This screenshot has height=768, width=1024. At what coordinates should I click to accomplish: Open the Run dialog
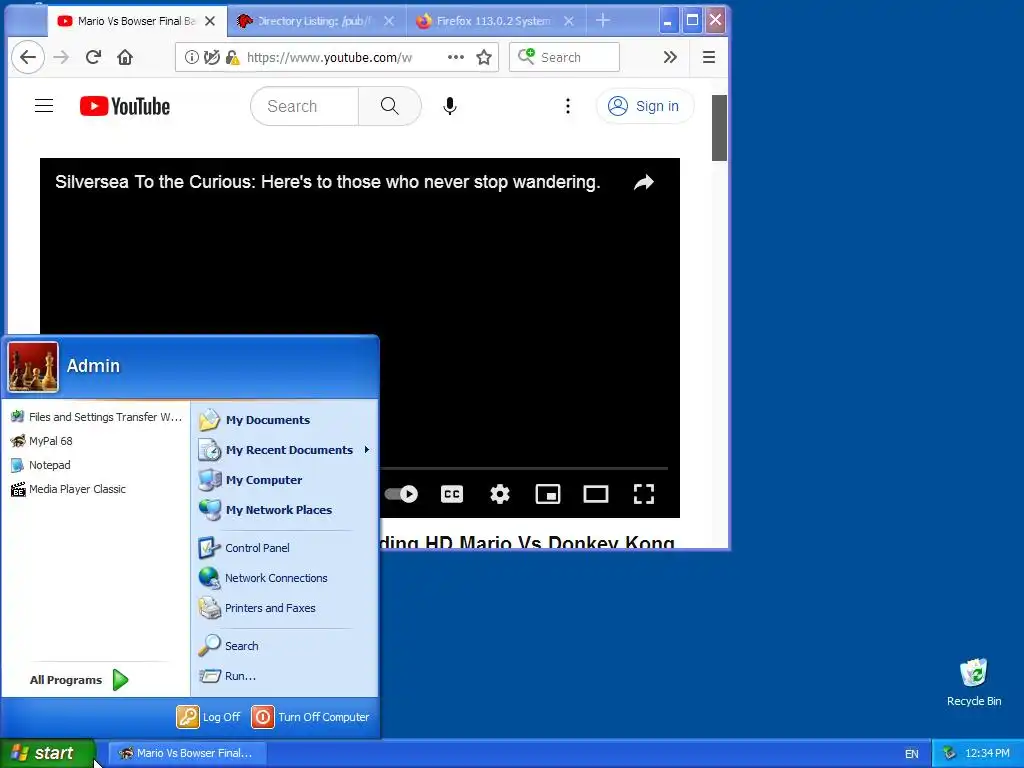pos(227,676)
